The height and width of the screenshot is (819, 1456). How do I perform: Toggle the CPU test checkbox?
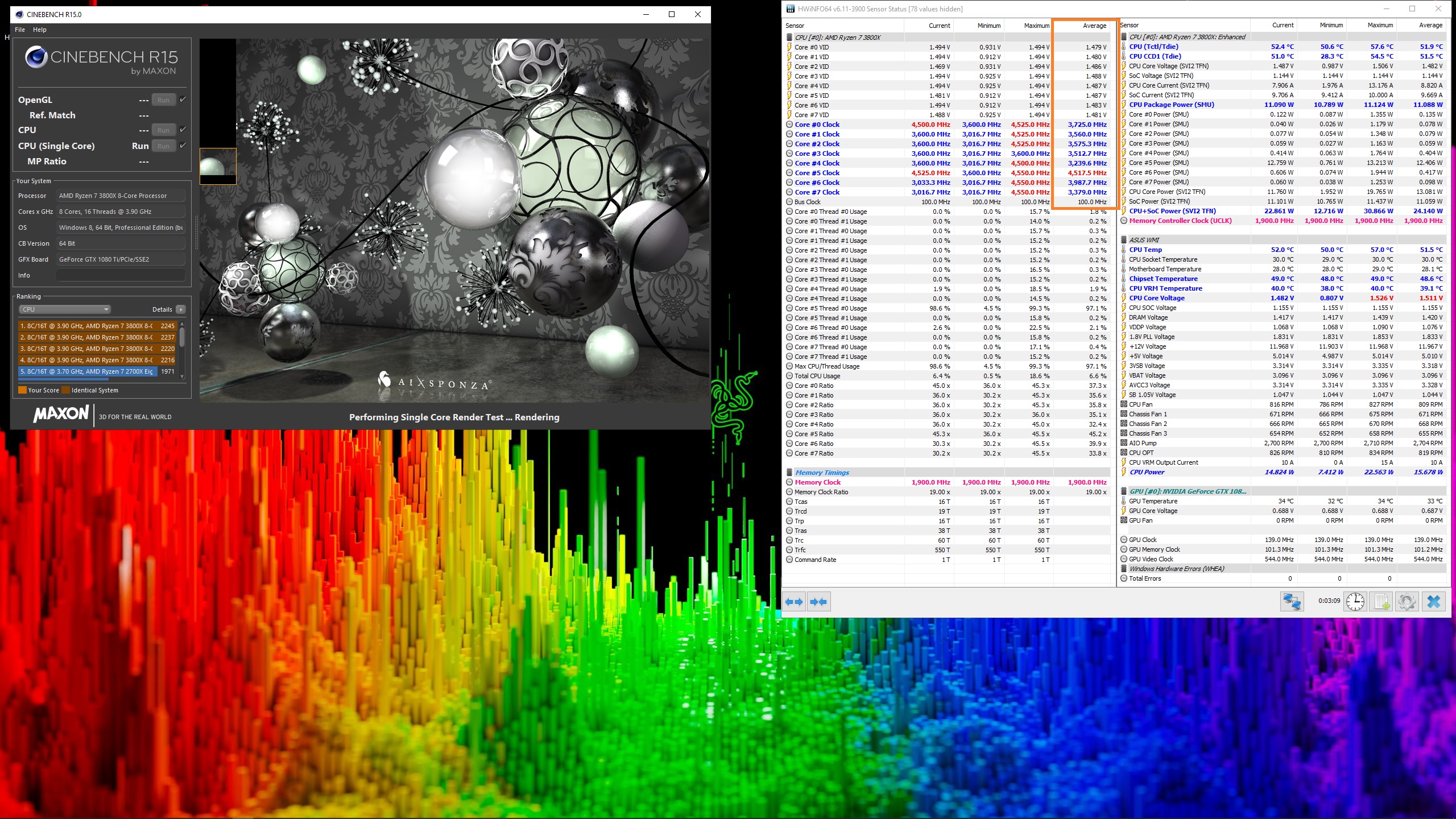click(x=183, y=130)
